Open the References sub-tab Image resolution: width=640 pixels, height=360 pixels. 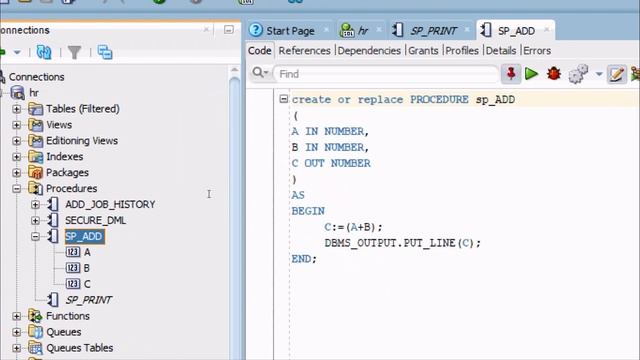[x=304, y=51]
